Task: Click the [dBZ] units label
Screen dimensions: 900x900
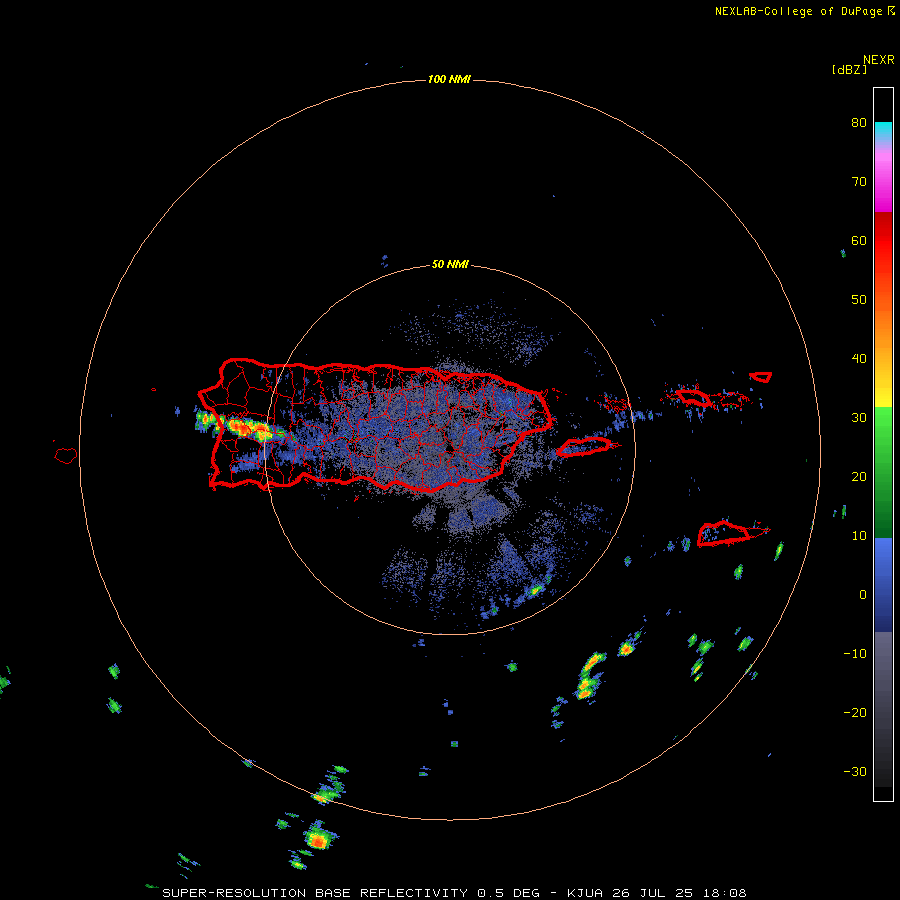Action: [x=849, y=70]
